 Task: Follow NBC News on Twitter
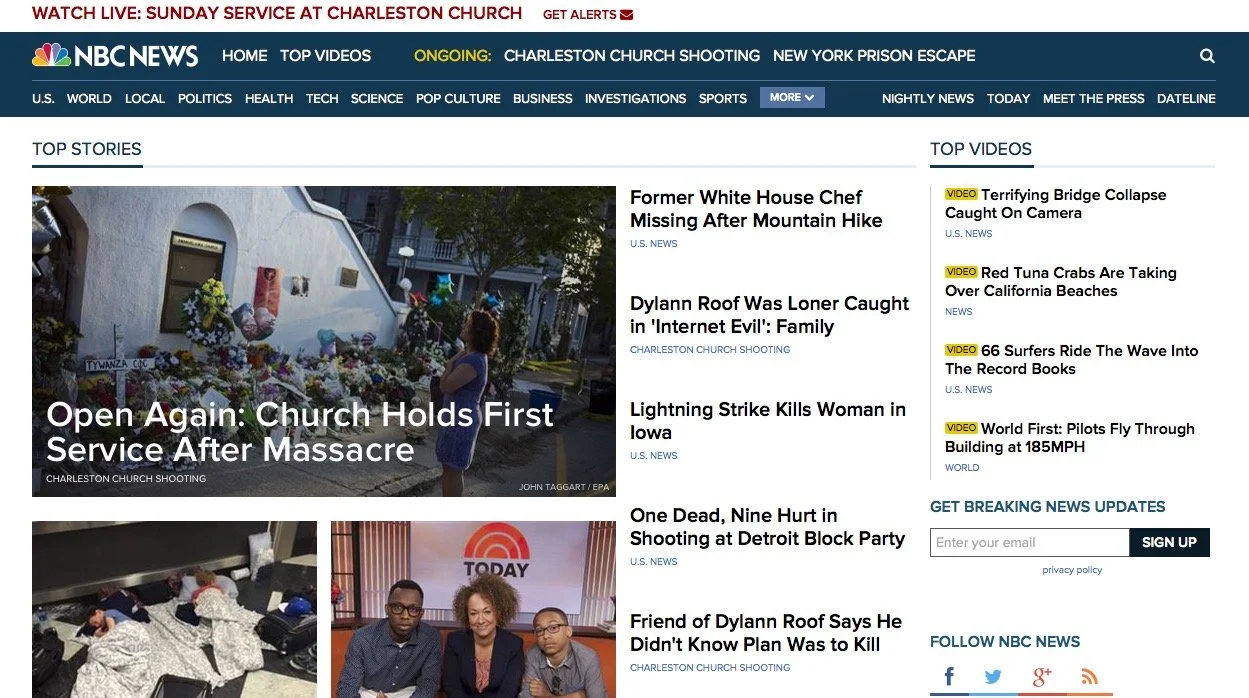tap(993, 677)
